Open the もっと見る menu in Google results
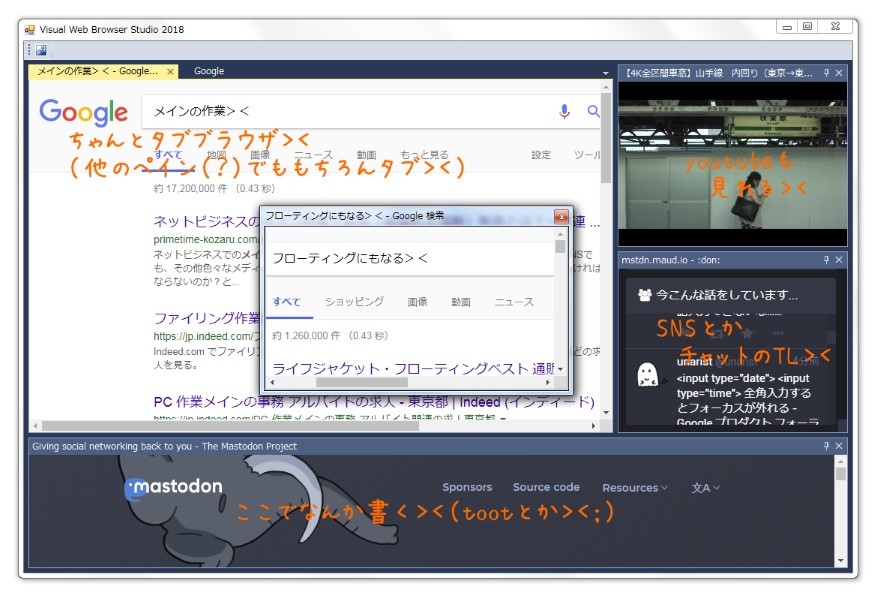Viewport: 872px width, 596px height. 424,155
